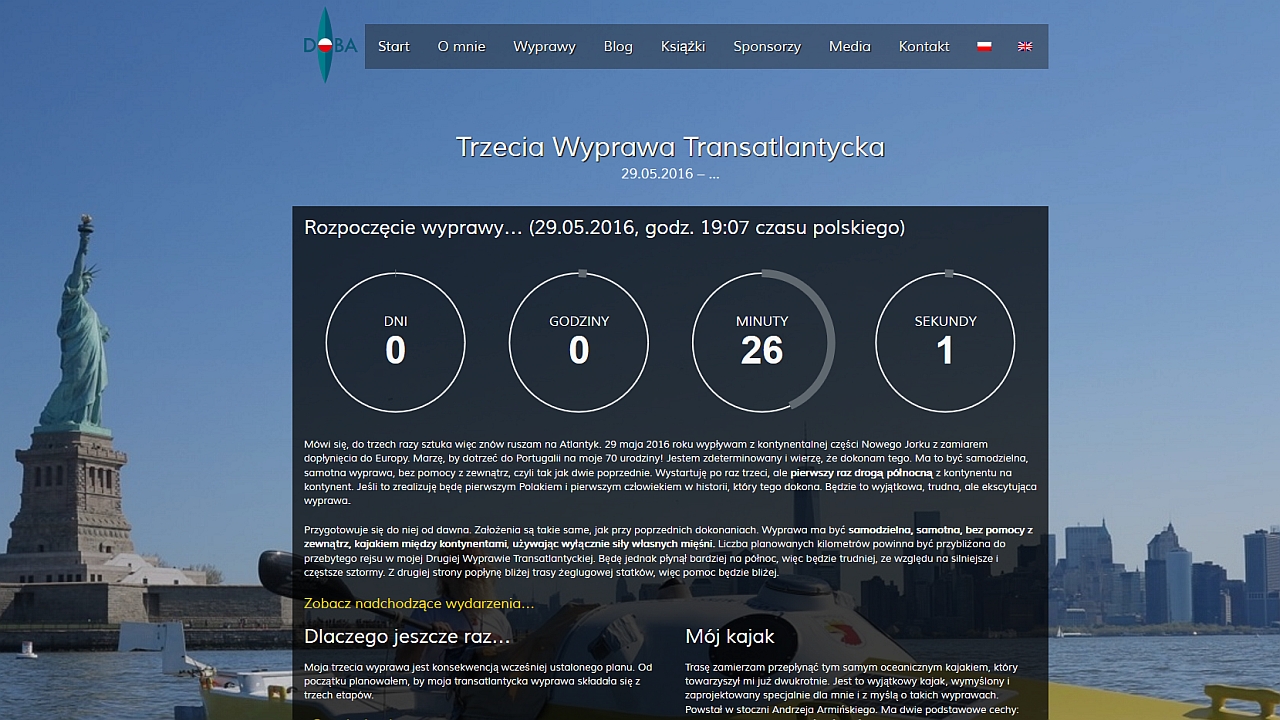
Task: Open the Media section
Action: pos(850,46)
